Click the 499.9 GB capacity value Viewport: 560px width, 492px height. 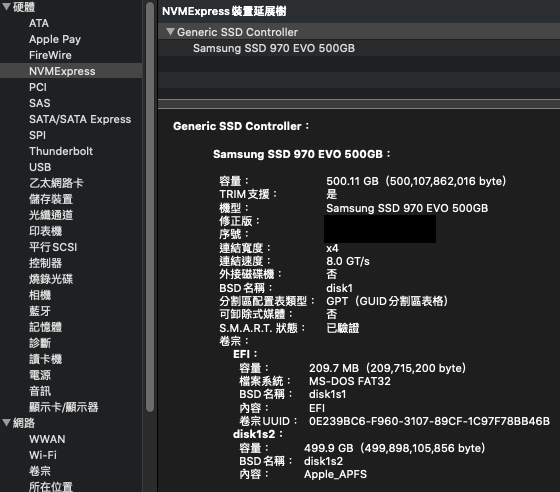pyautogui.click(x=395, y=448)
